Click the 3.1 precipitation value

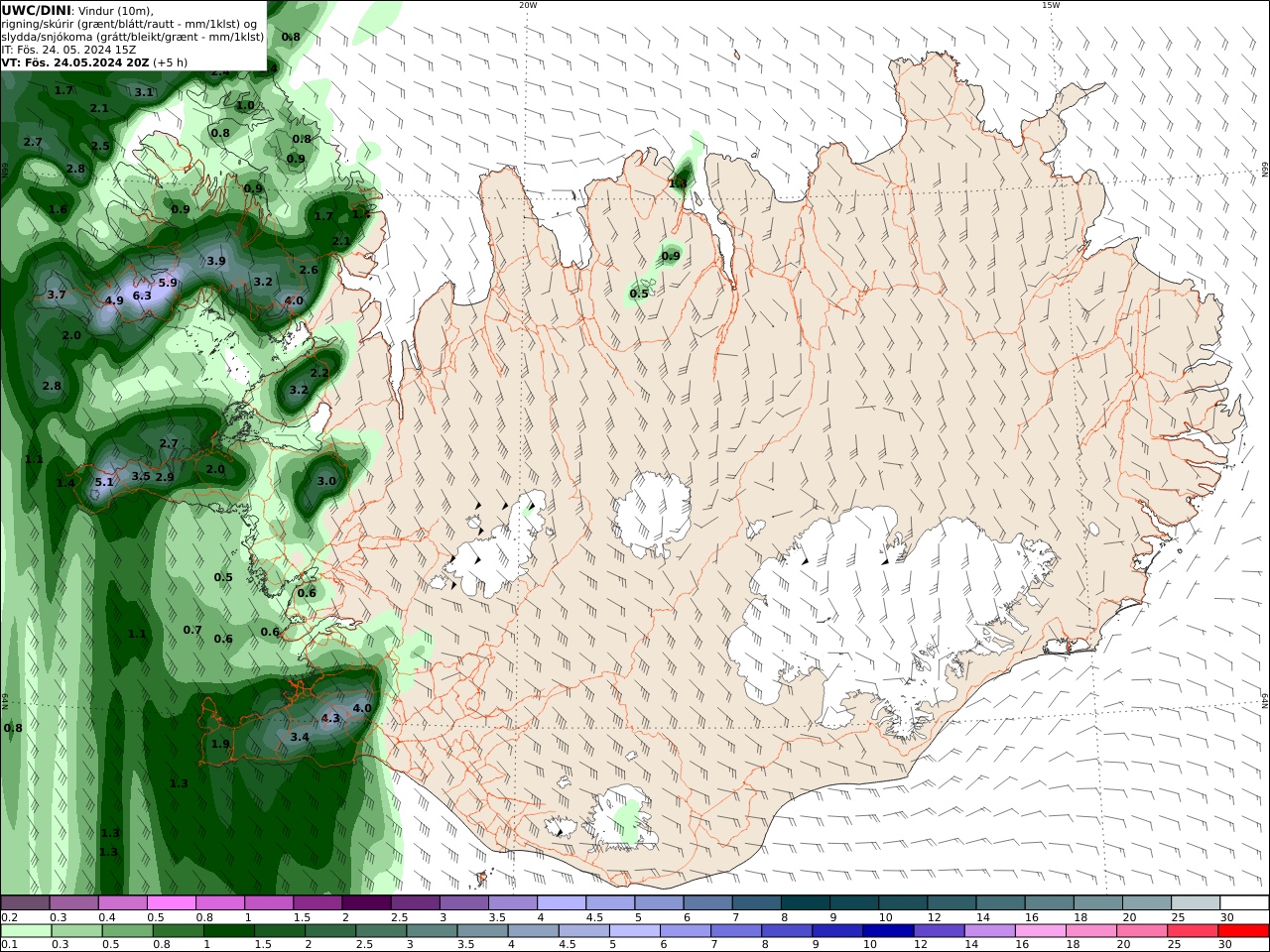point(144,92)
